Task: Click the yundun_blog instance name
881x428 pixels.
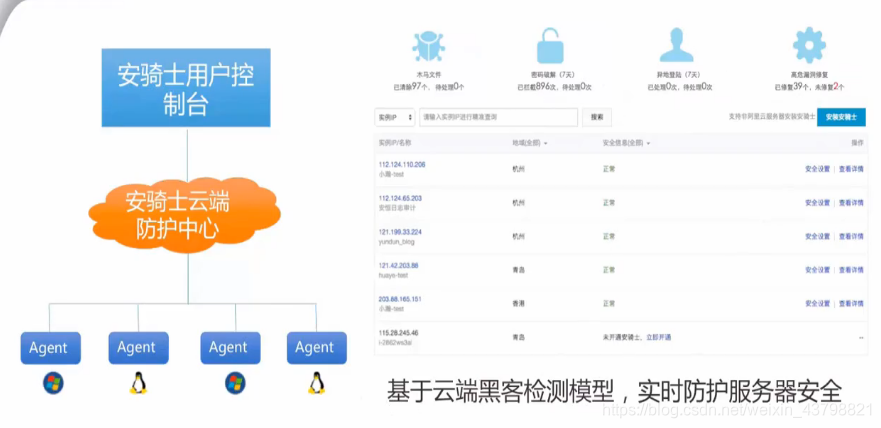Action: 396,242
